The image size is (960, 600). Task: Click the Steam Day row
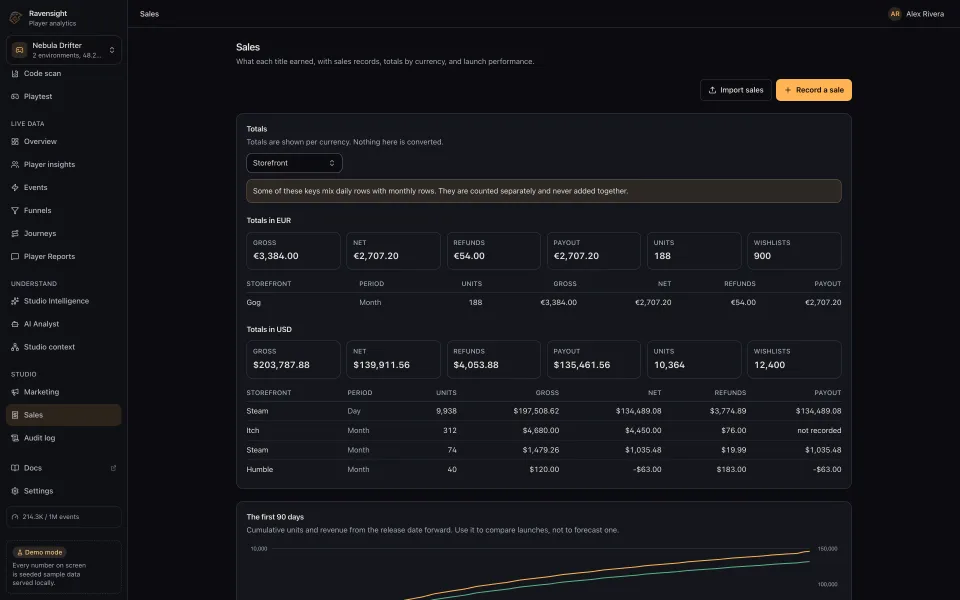pyautogui.click(x=544, y=411)
